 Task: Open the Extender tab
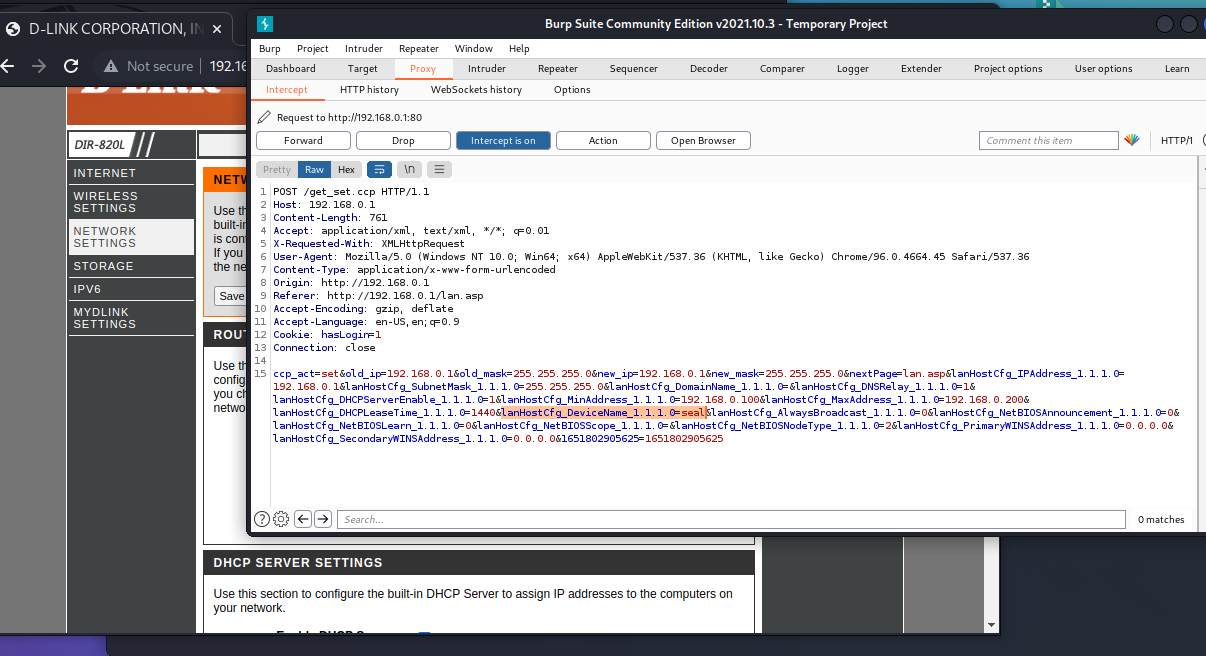(921, 69)
